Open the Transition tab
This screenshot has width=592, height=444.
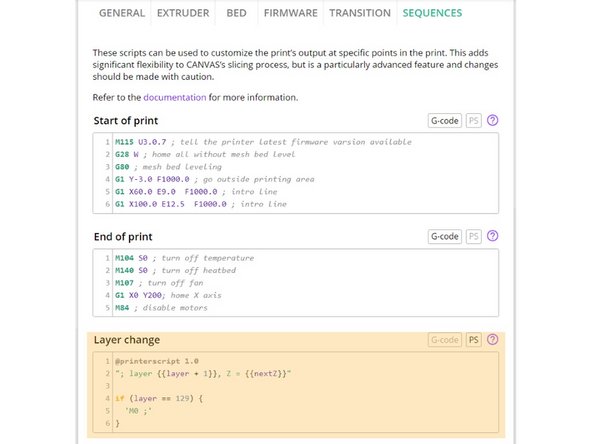pos(360,13)
